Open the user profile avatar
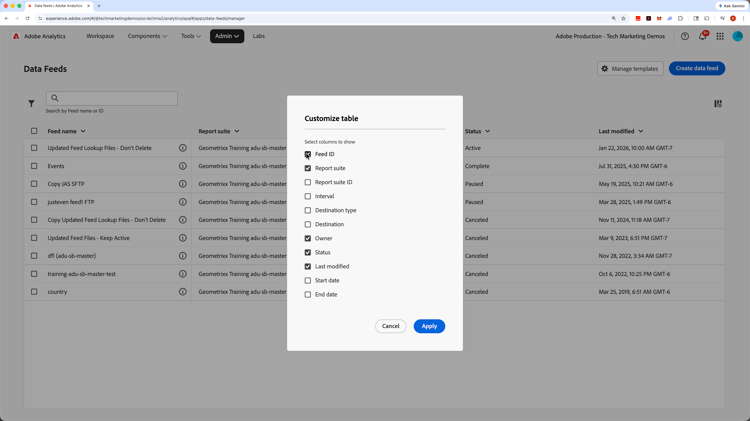This screenshot has width=750, height=421. (738, 36)
